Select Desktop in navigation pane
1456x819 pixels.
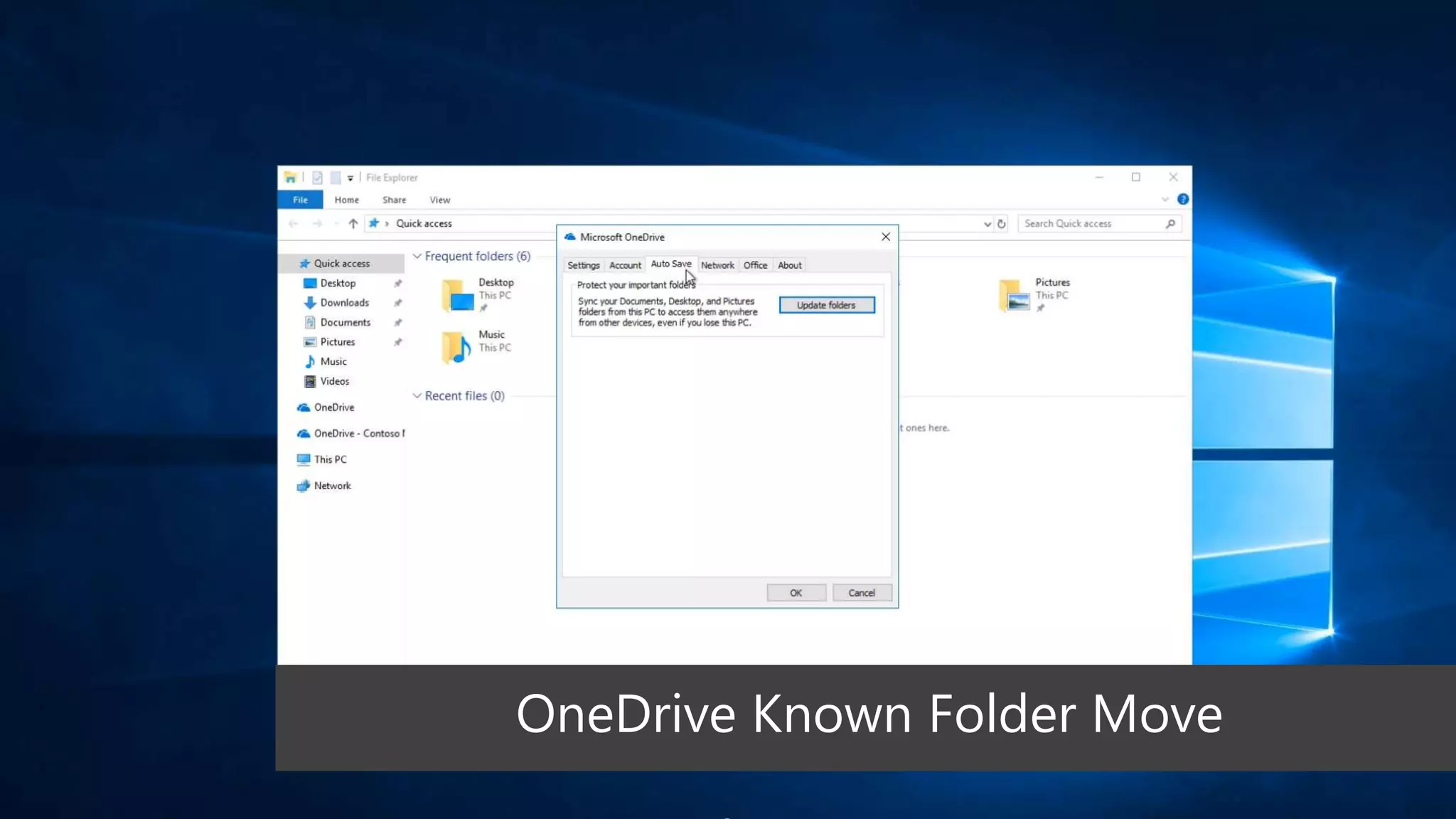(x=338, y=283)
